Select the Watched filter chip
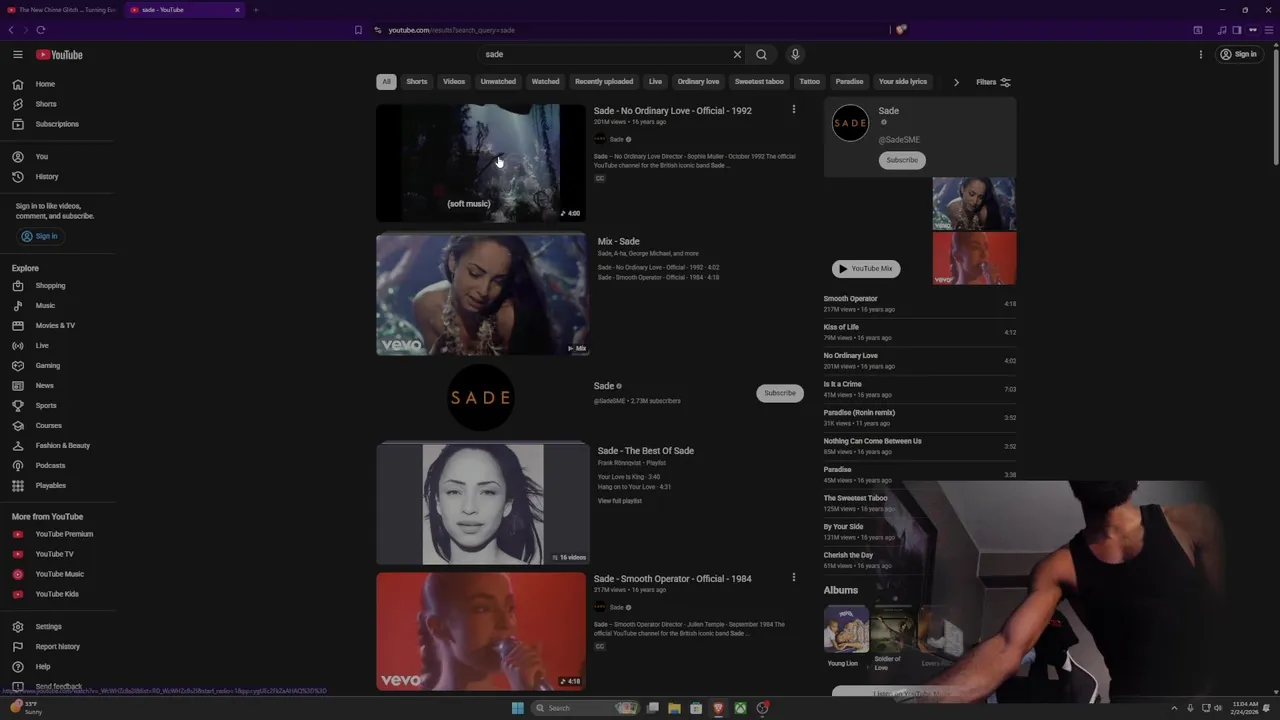Screen dimensions: 1280x720 [545, 82]
